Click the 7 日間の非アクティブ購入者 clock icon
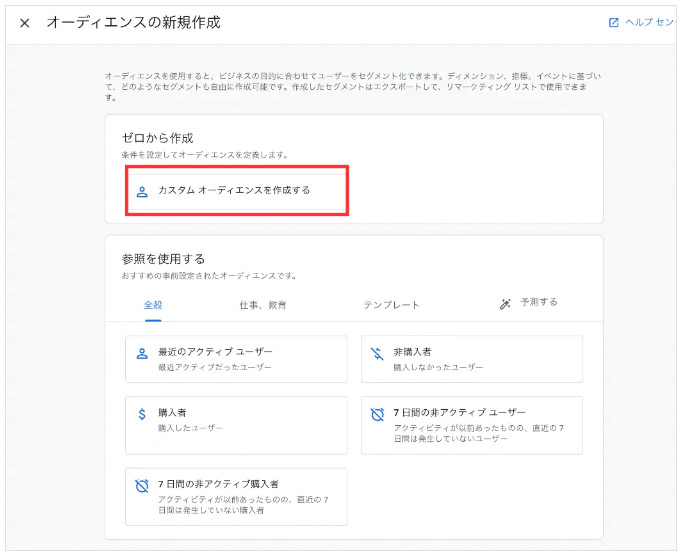This screenshot has height=555, width=682. (x=142, y=486)
